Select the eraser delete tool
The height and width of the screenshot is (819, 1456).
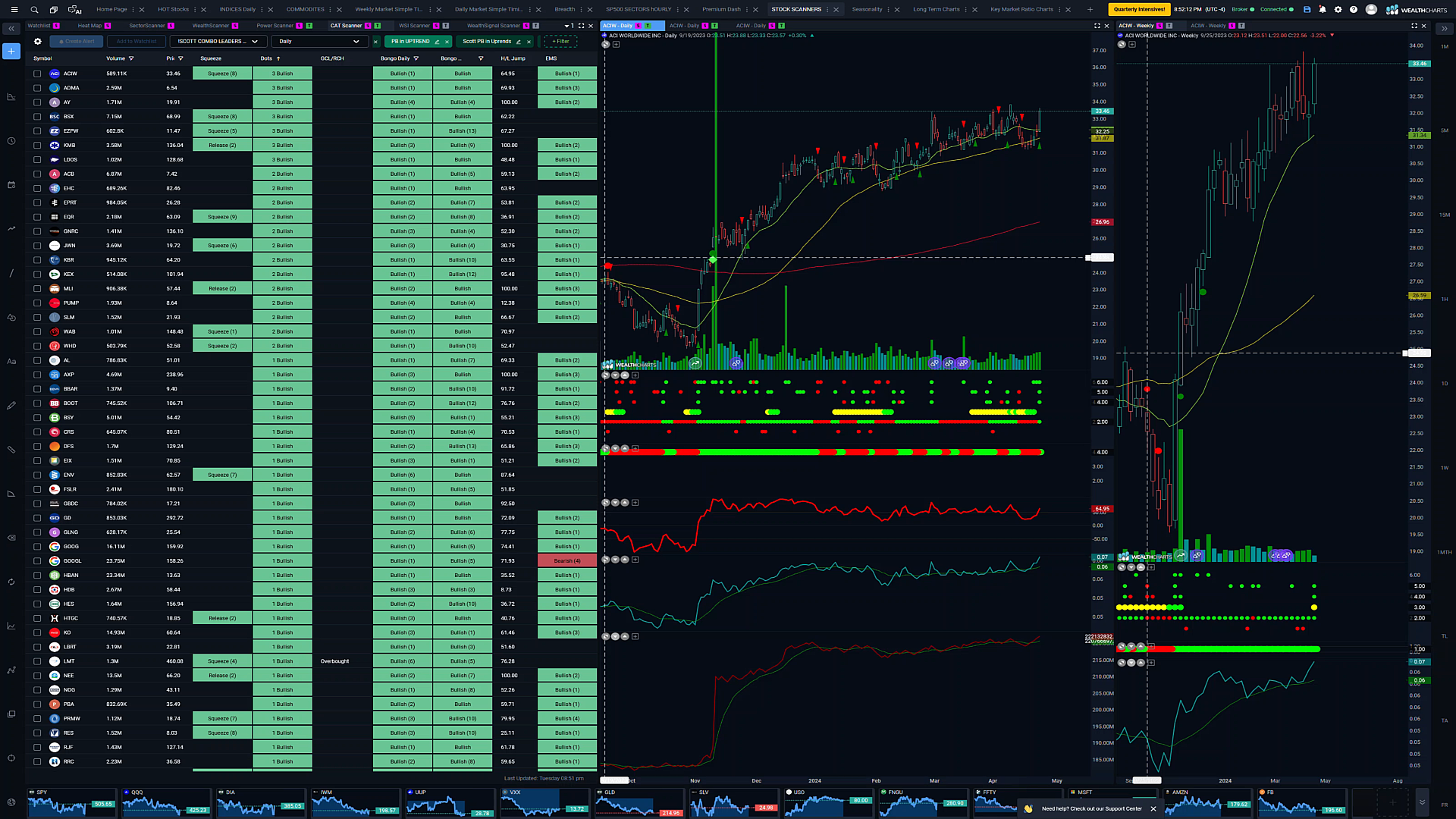(11, 538)
